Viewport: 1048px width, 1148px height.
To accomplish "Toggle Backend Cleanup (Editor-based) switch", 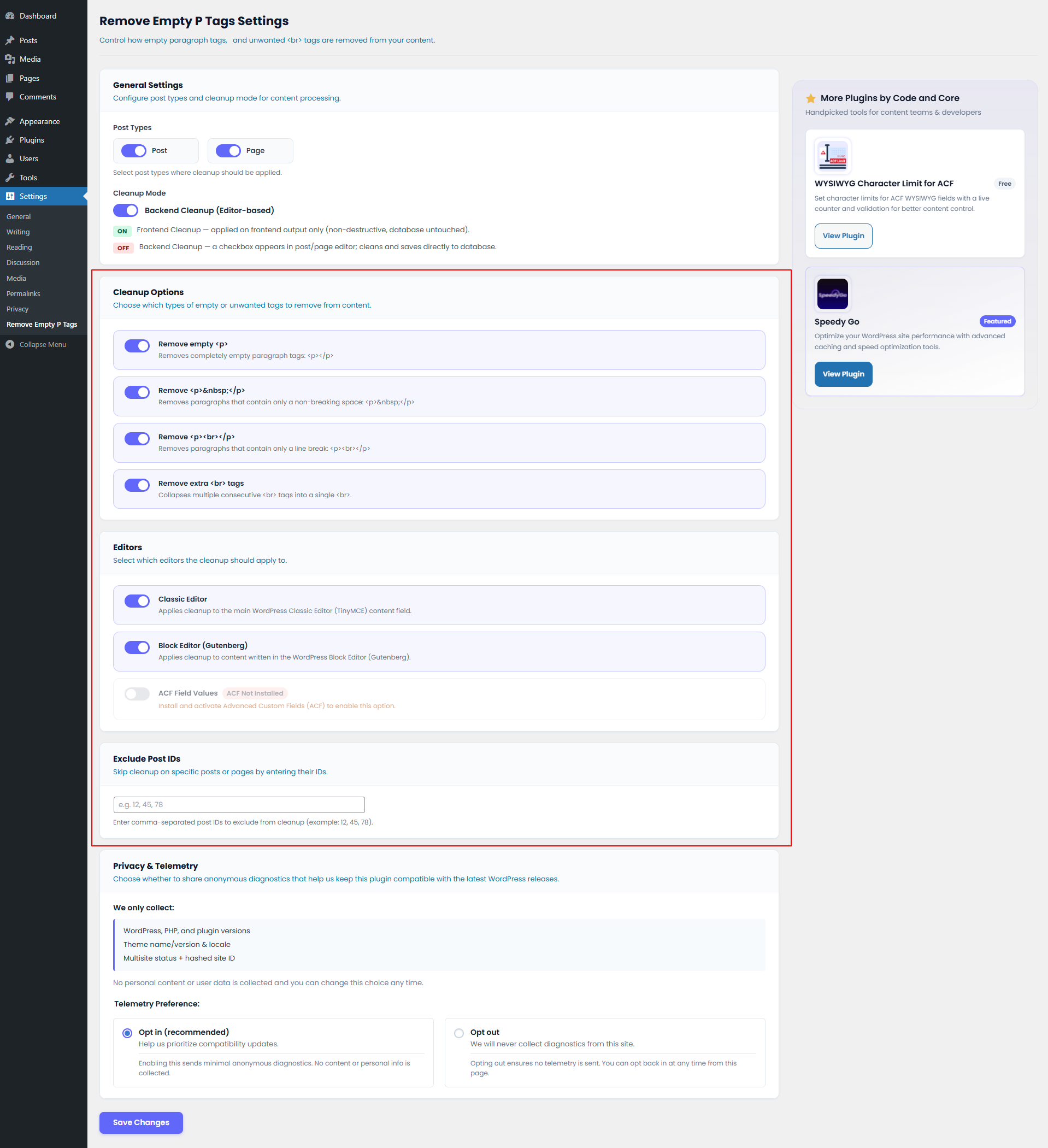I will coord(126,211).
